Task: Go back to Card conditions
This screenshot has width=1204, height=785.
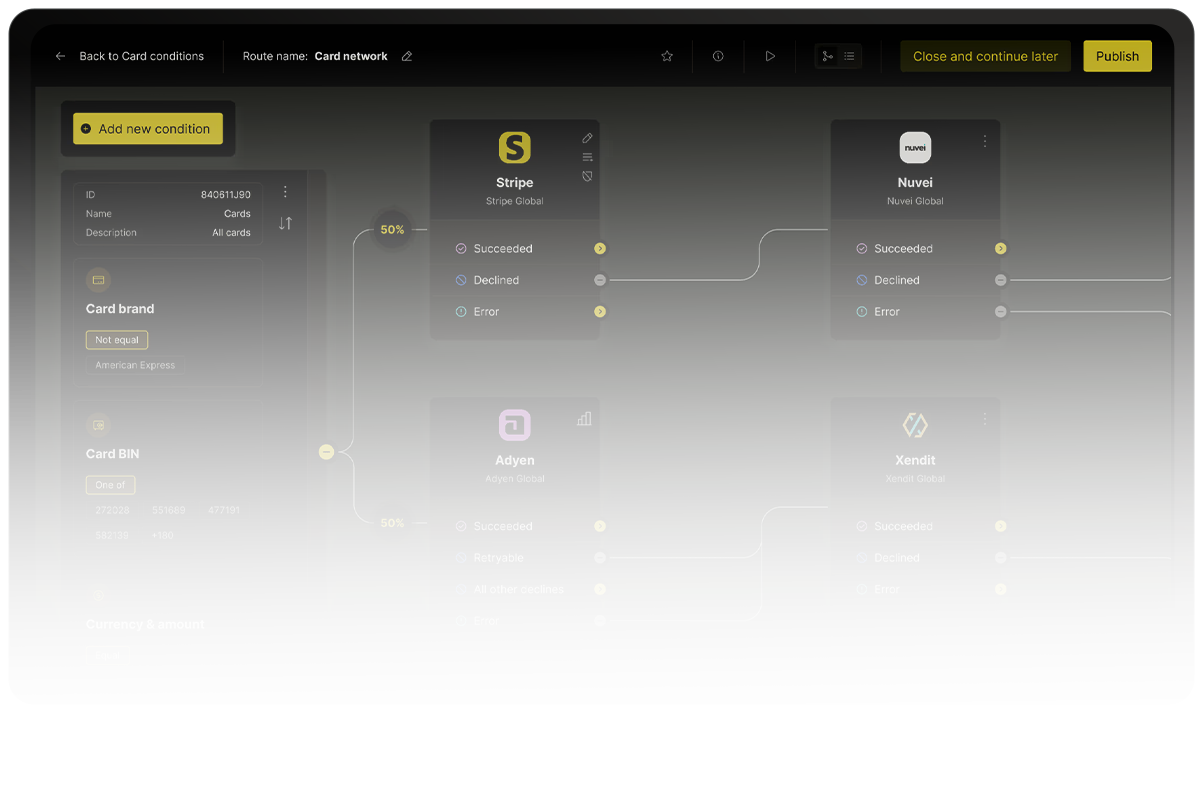Action: (x=131, y=56)
